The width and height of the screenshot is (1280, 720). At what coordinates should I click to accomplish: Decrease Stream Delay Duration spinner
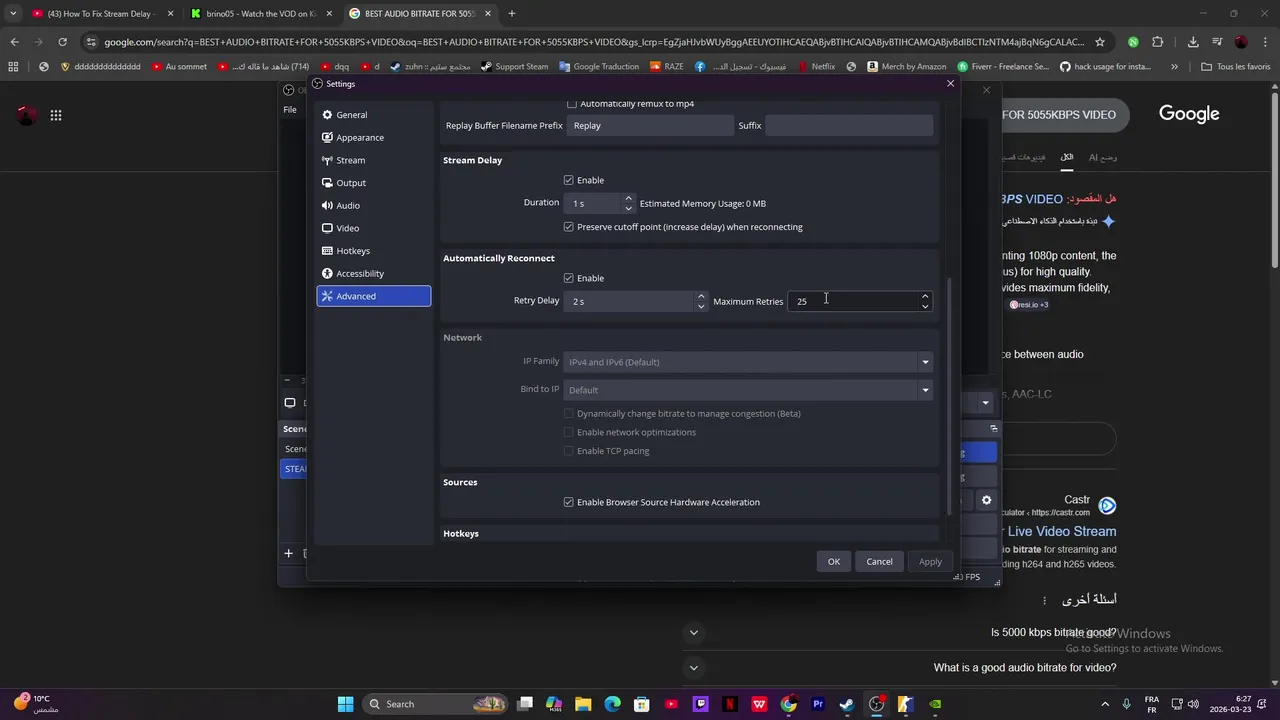[628, 208]
